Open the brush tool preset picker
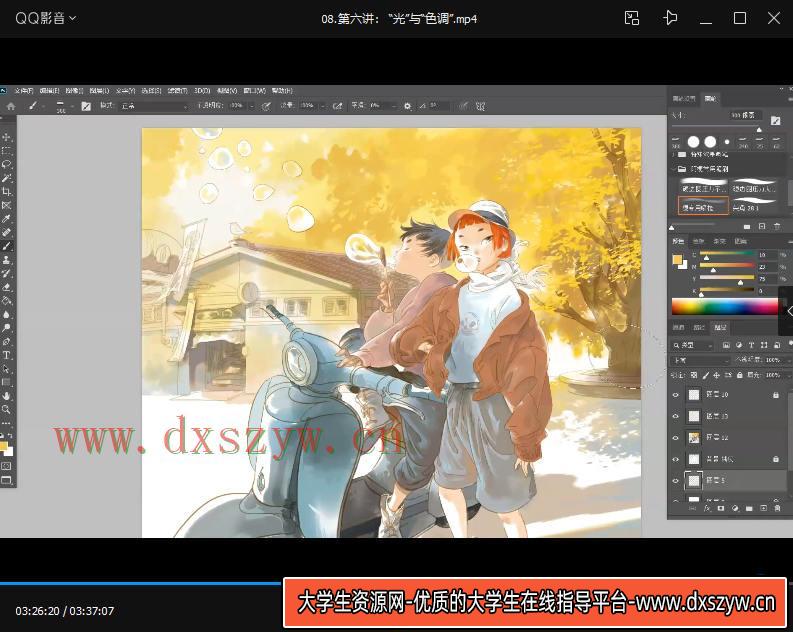 coord(35,106)
